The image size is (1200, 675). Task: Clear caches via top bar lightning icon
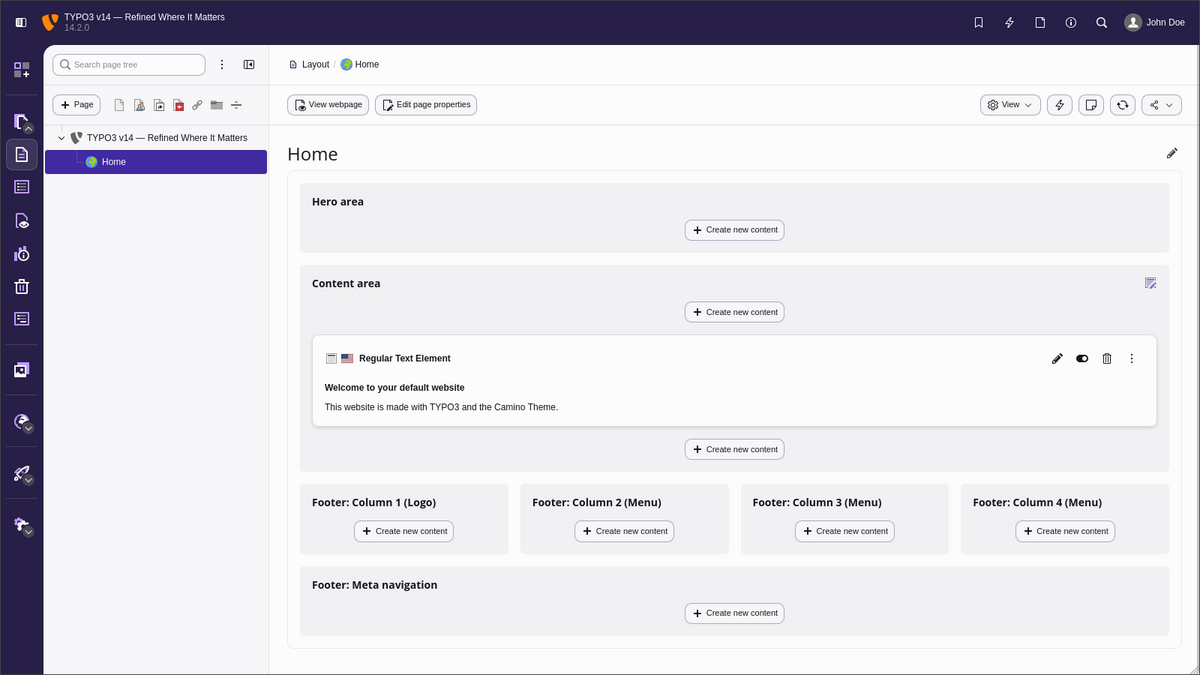coord(1009,22)
